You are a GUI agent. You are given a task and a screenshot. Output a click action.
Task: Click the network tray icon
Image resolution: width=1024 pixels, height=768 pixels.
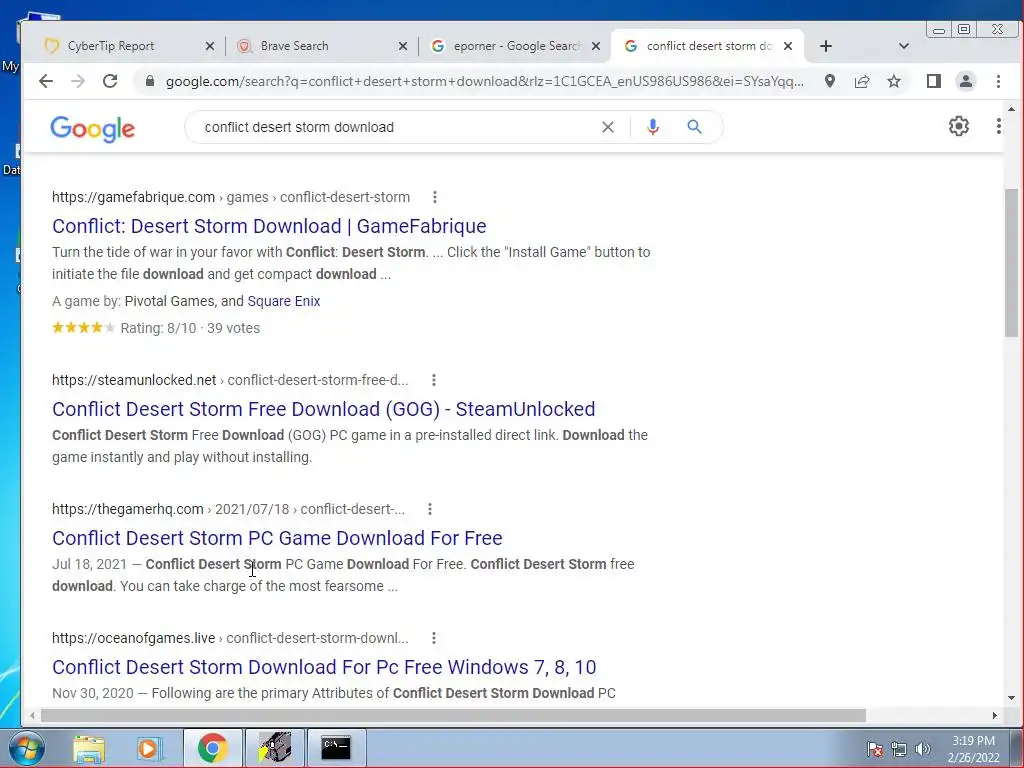(x=899, y=749)
